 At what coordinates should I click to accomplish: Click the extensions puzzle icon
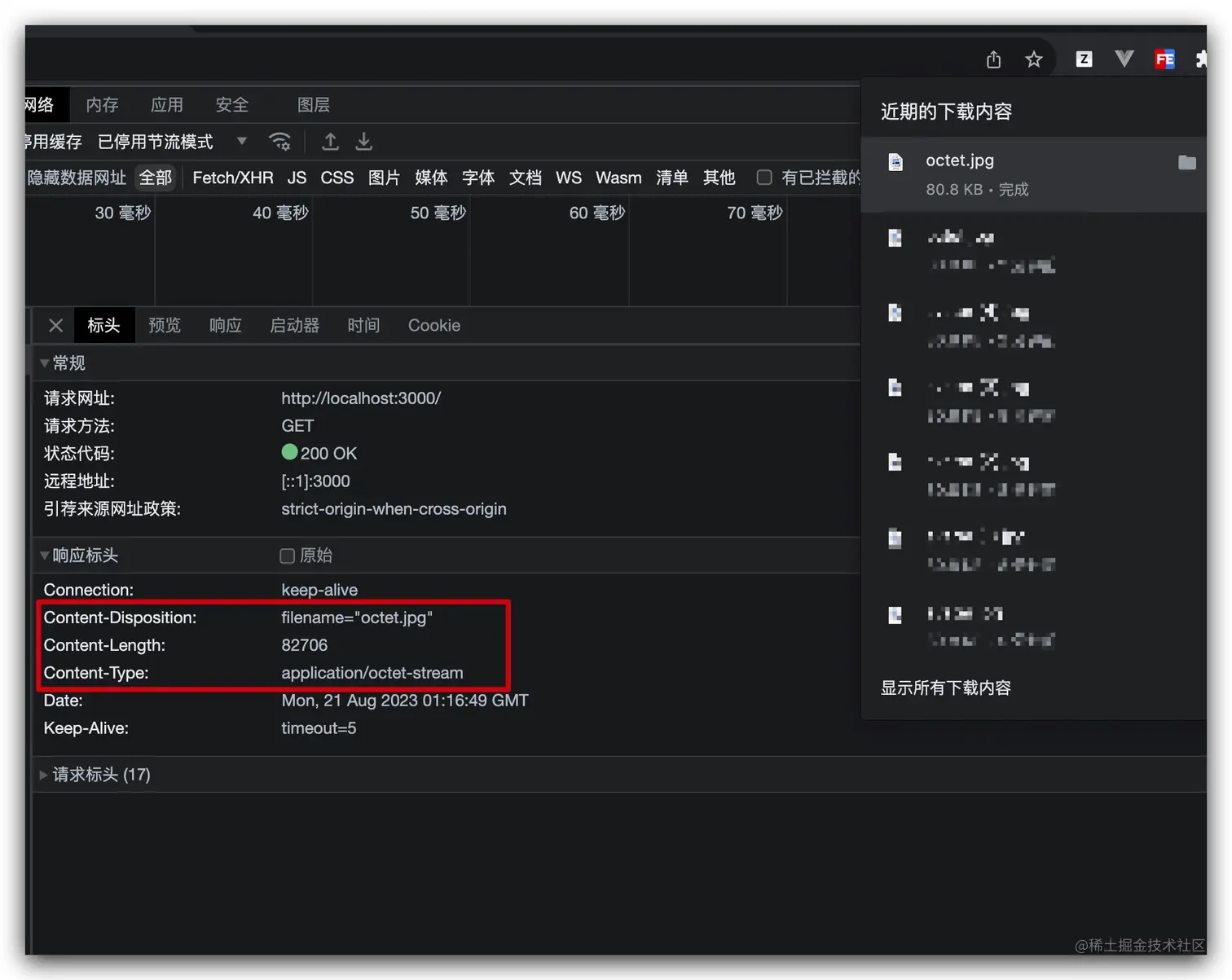(1203, 59)
